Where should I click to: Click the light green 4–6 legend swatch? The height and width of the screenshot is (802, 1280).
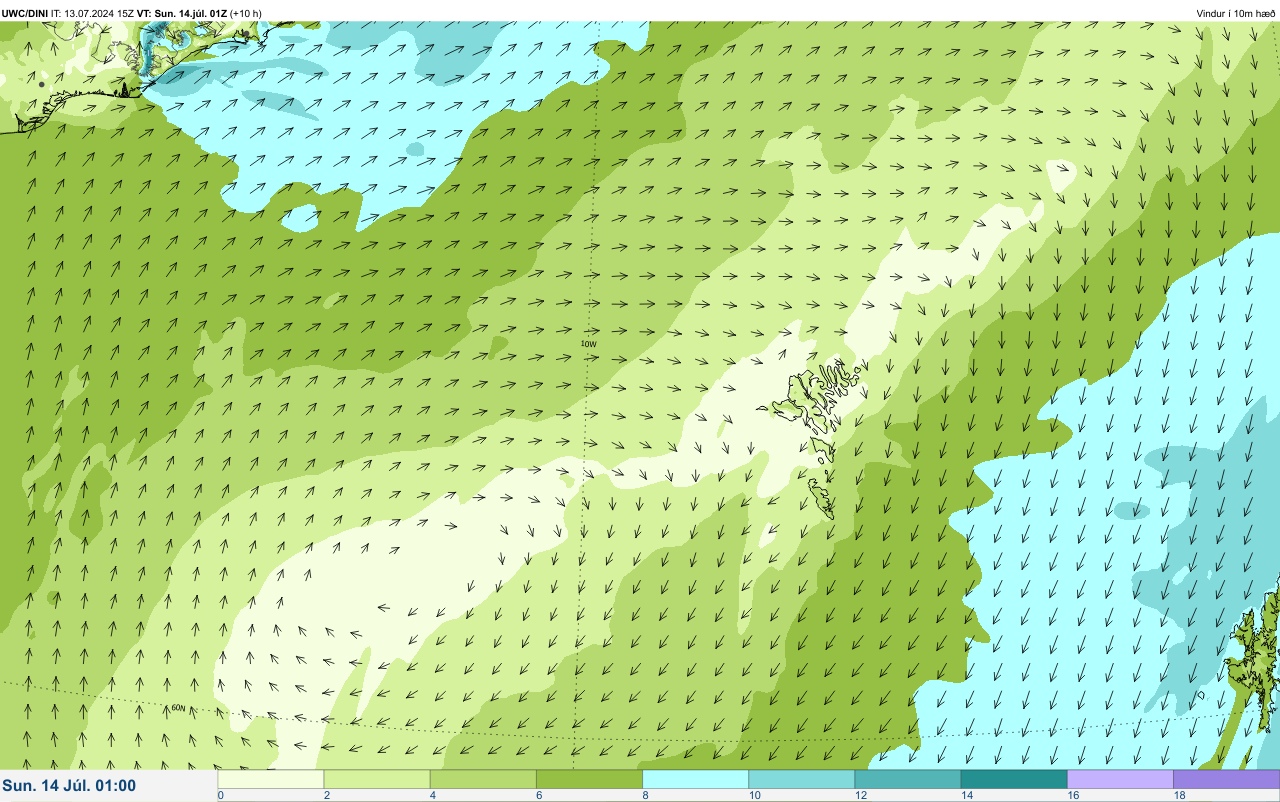point(483,779)
